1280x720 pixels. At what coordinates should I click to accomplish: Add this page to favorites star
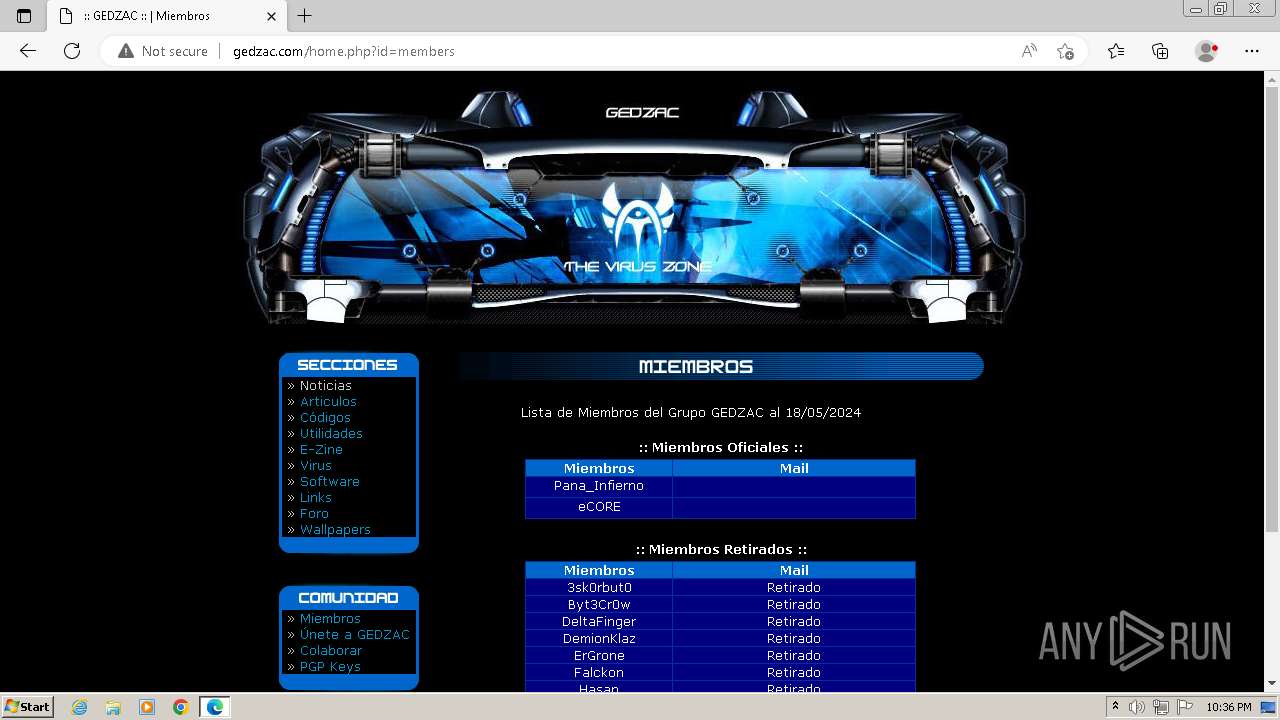pos(1065,51)
